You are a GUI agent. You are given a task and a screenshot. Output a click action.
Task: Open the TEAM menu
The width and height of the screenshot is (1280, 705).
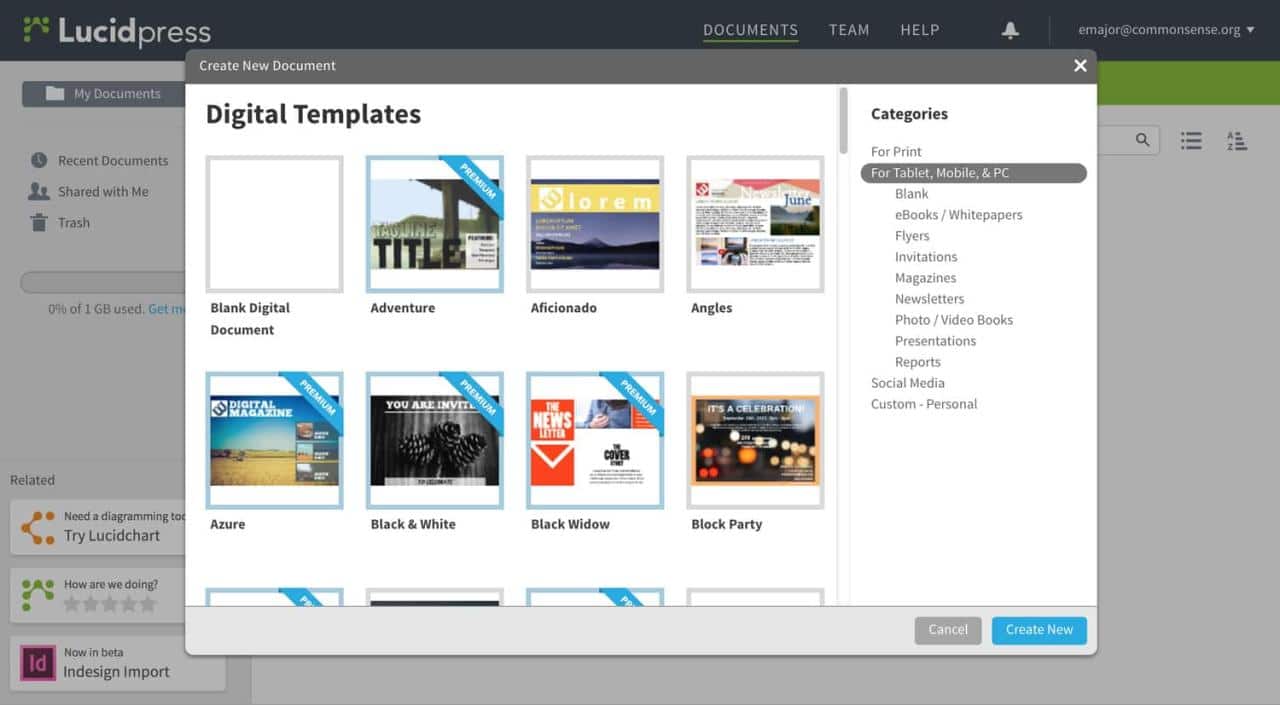[x=849, y=30]
